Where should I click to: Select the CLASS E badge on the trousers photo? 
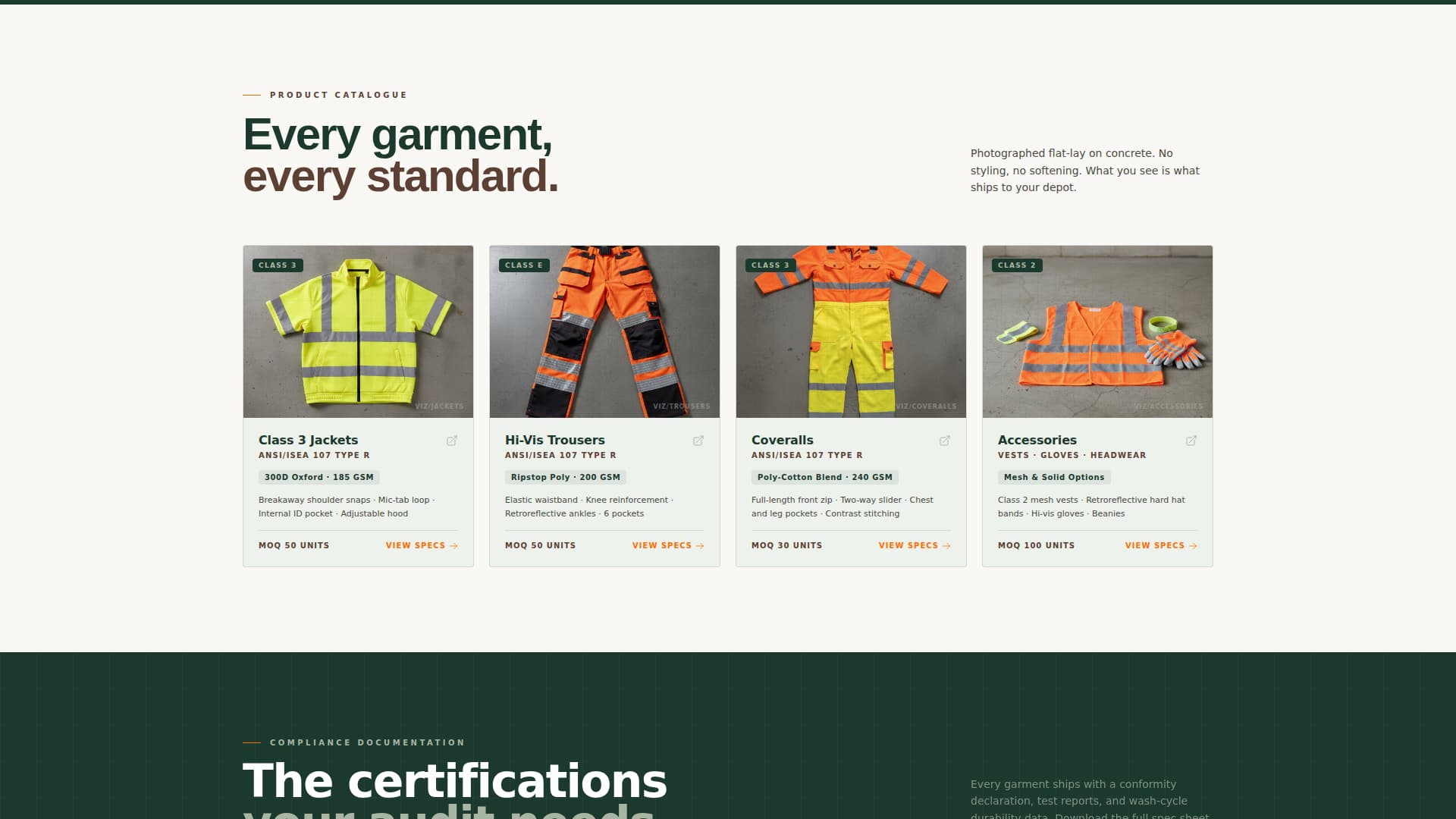click(524, 265)
